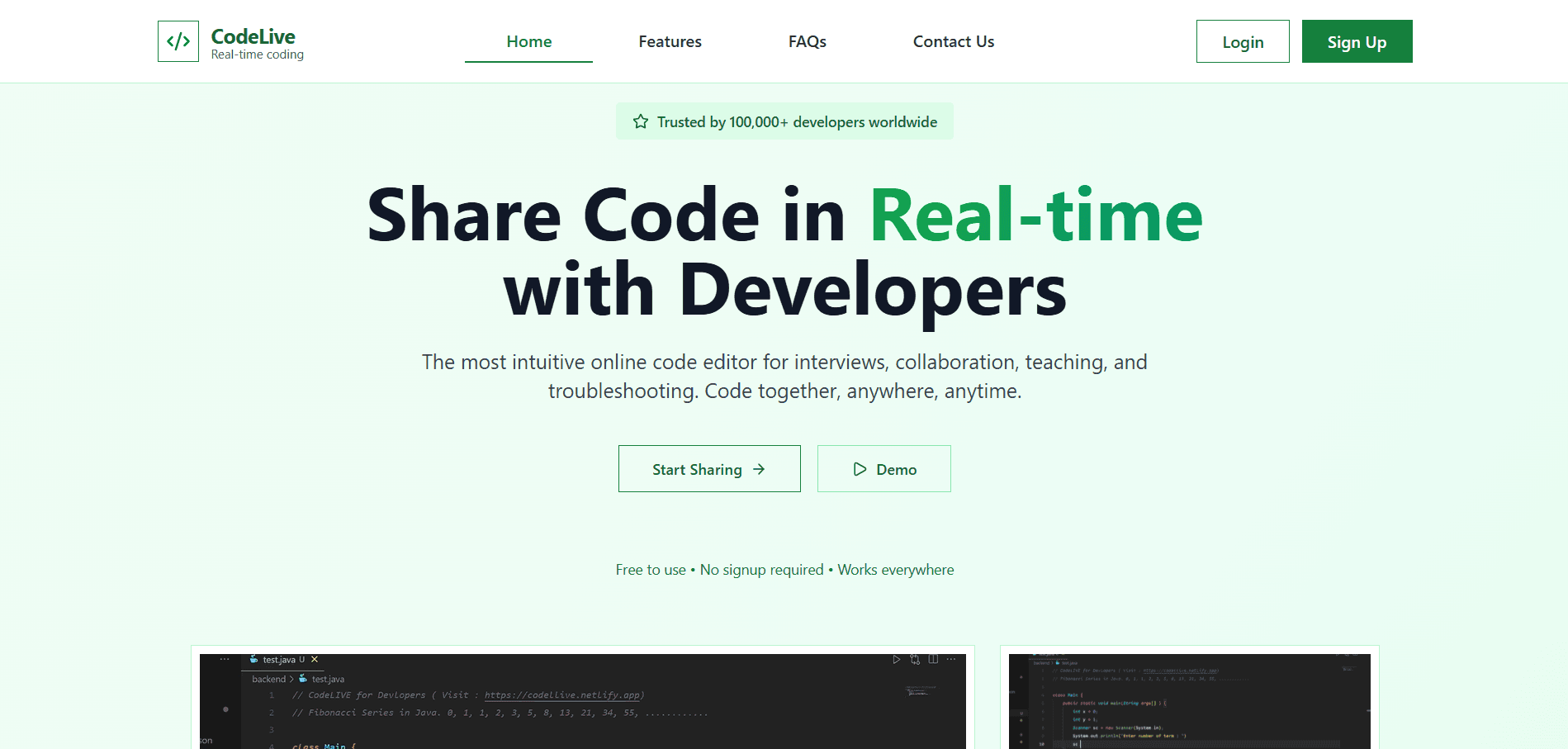
Task: Click the breadcrumb chevron after backend
Action: click(292, 679)
